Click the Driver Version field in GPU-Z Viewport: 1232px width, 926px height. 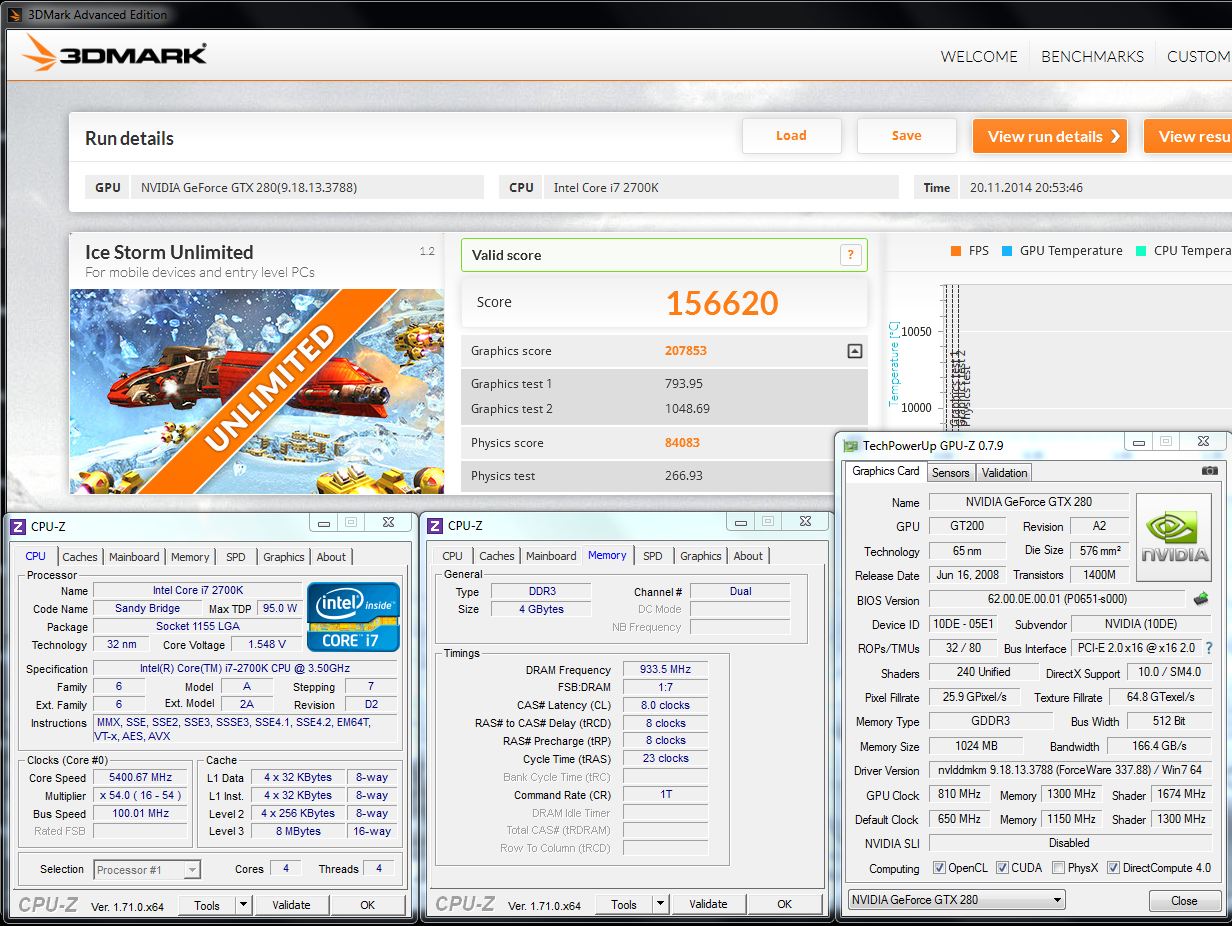tap(1070, 771)
